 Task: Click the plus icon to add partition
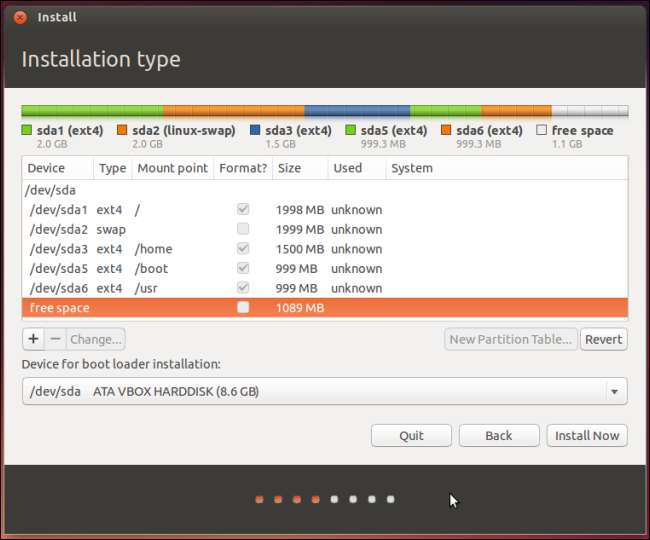(33, 339)
